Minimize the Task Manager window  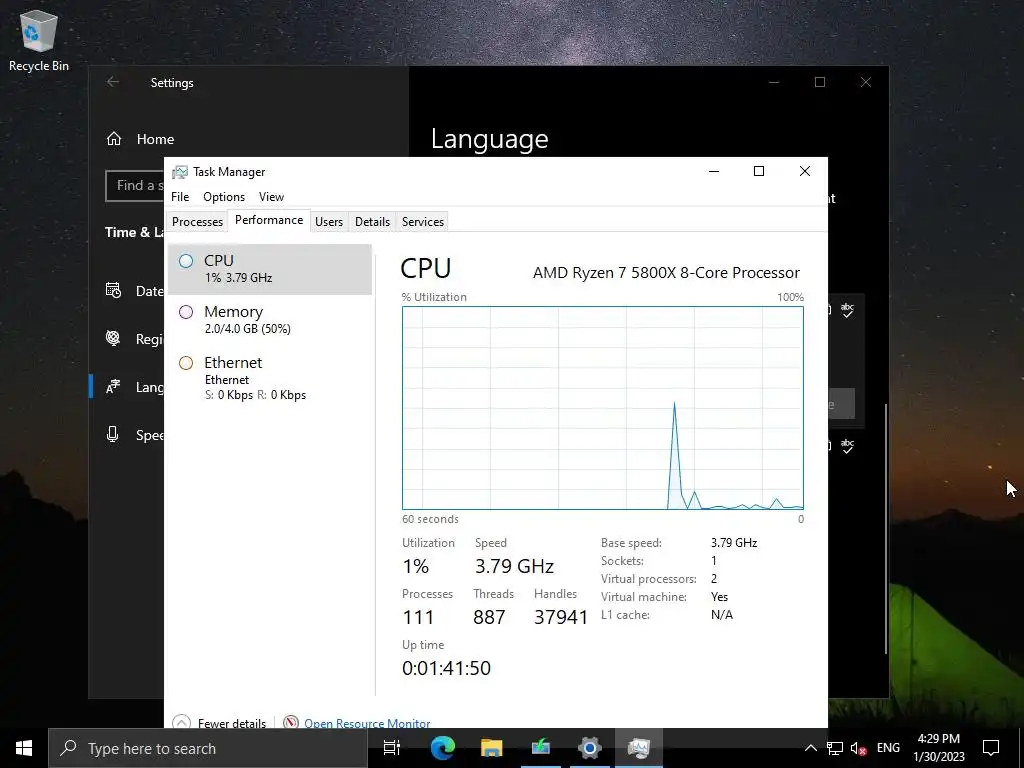tap(714, 171)
